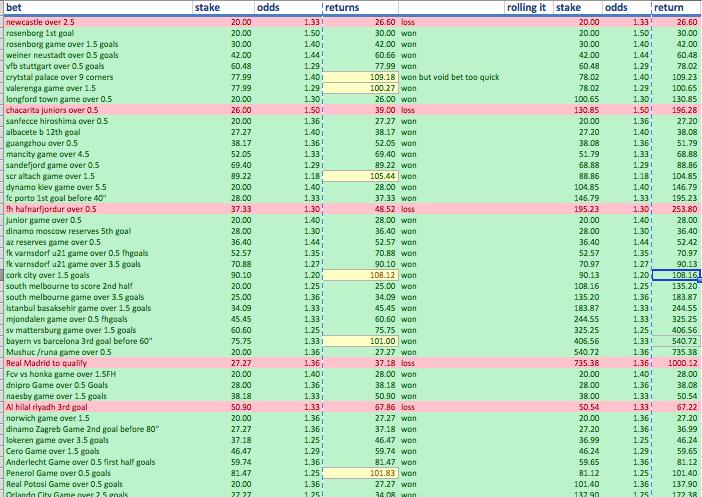Select "Penerol Game over 0.5 goals" cell
The height and width of the screenshot is (497, 702).
(98, 473)
